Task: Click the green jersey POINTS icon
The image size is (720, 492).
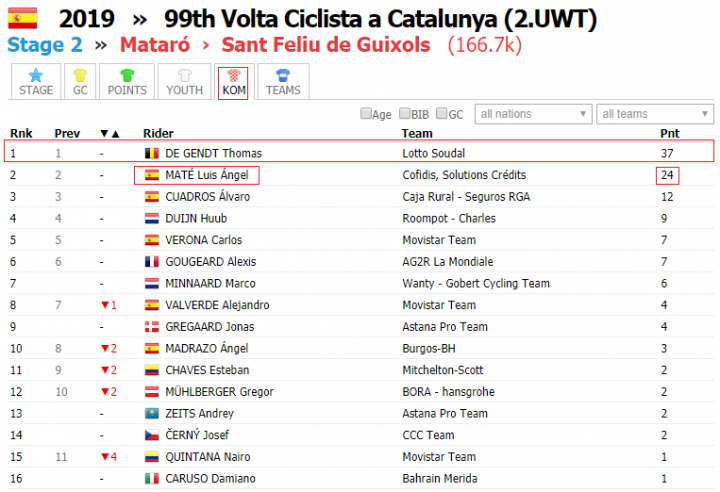Action: [x=127, y=75]
